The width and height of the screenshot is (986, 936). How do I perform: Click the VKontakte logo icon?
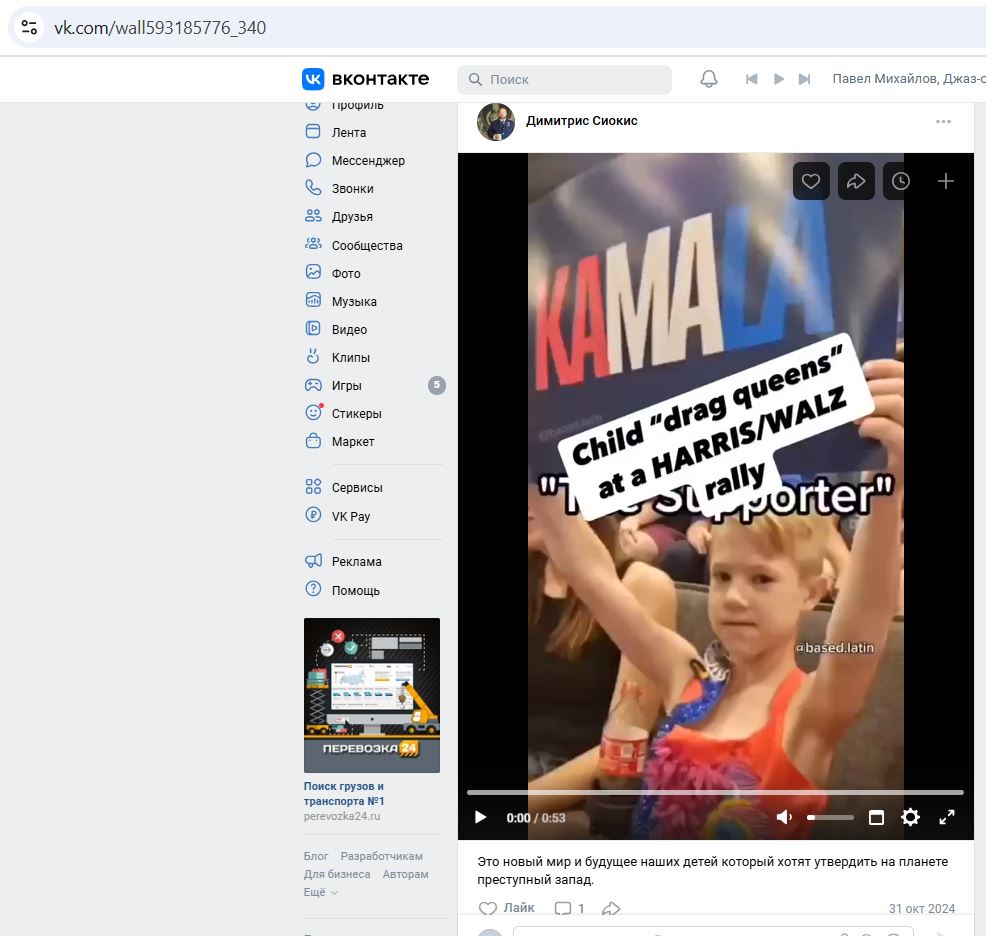click(x=313, y=79)
